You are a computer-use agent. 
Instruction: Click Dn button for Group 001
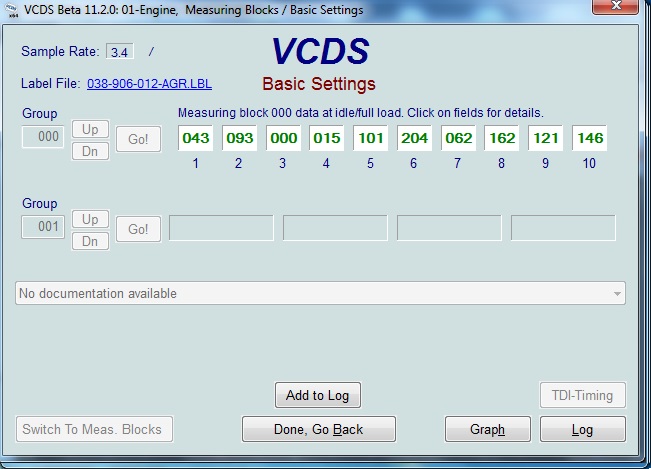pyautogui.click(x=91, y=241)
